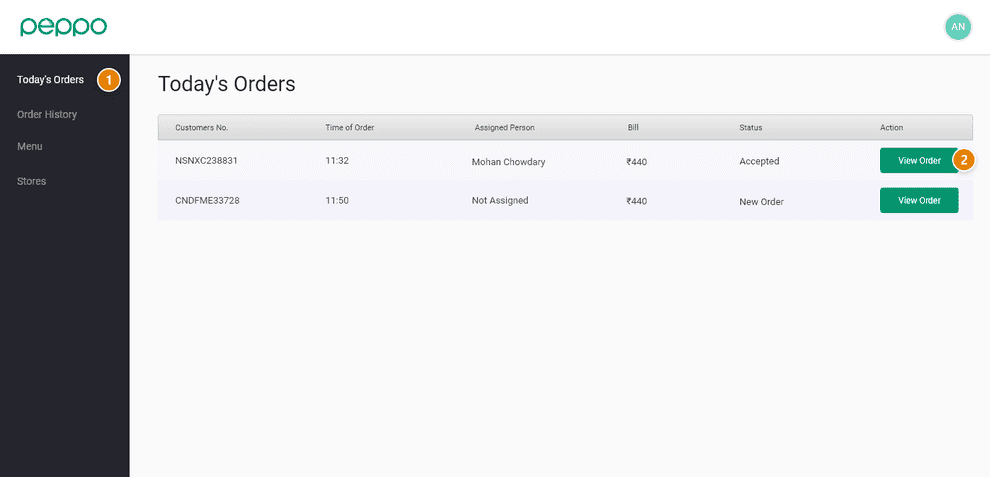Screen dimensions: 990x477
Task: Select customer number NSNXC238831
Action: (206, 160)
